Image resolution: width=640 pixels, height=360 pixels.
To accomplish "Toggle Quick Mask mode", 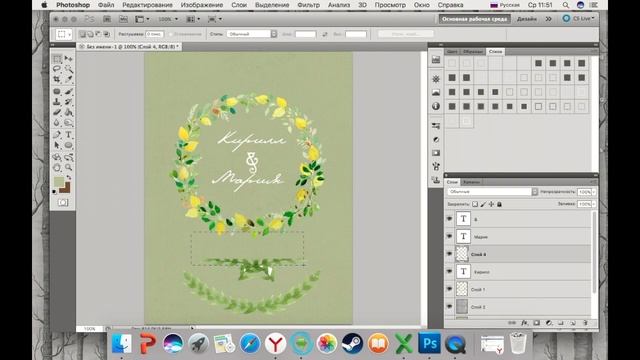I will pyautogui.click(x=63, y=202).
